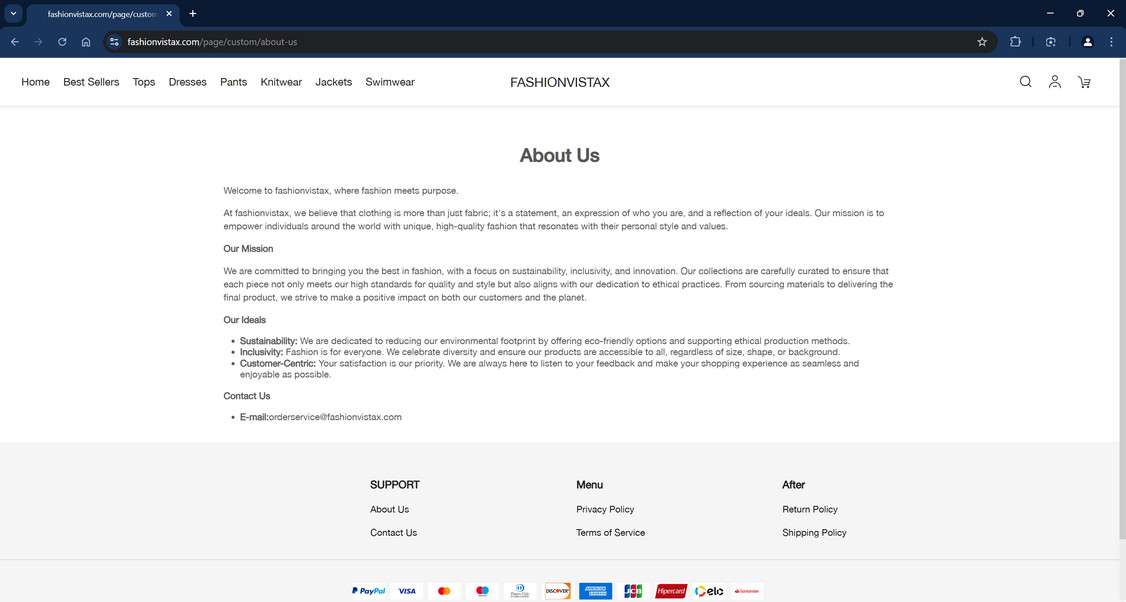
Task: Click the FASHIONVISTAX logo
Action: (x=559, y=83)
